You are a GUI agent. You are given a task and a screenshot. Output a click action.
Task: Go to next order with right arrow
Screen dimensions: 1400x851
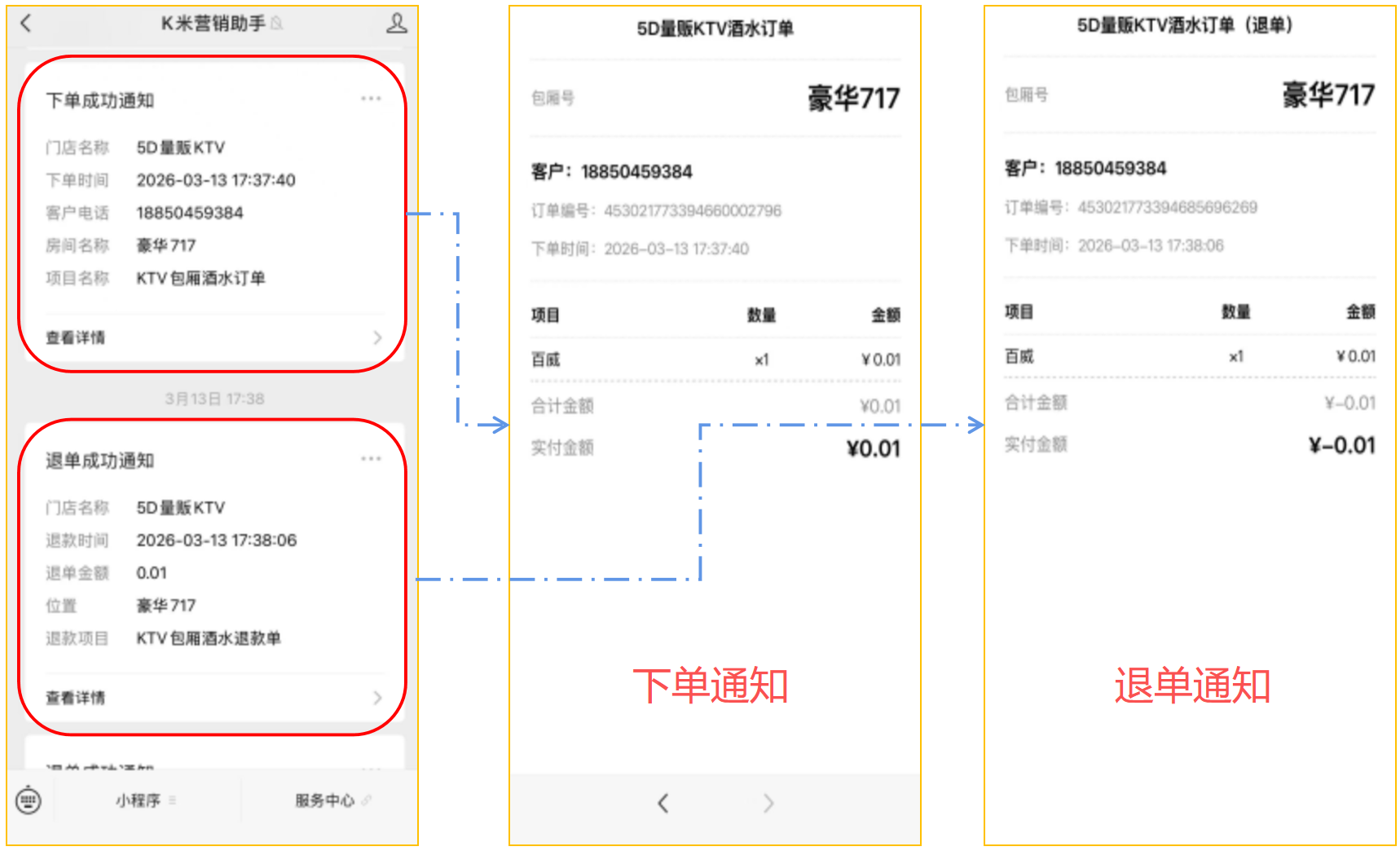click(x=768, y=803)
